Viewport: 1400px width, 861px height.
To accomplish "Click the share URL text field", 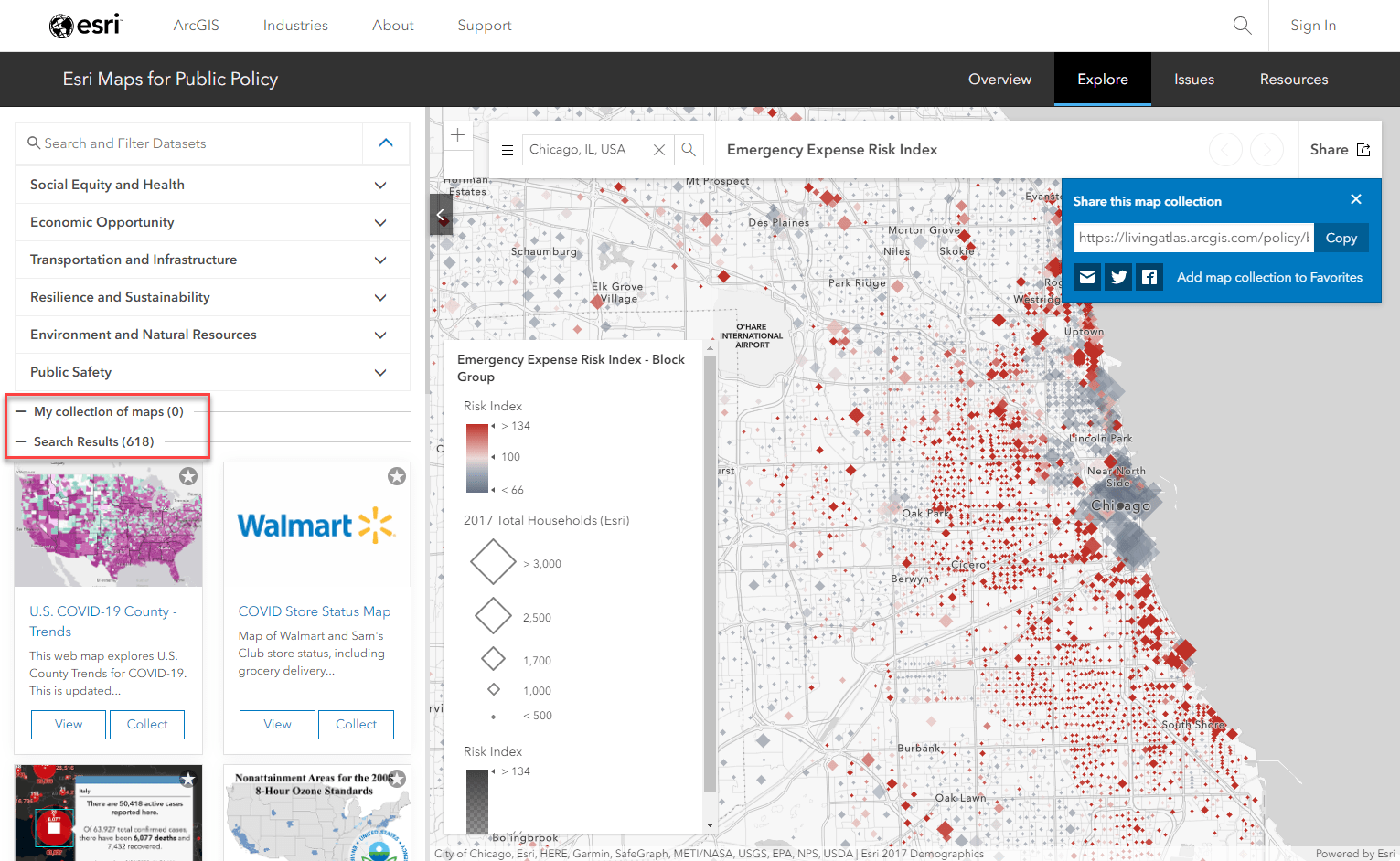I will [1193, 238].
